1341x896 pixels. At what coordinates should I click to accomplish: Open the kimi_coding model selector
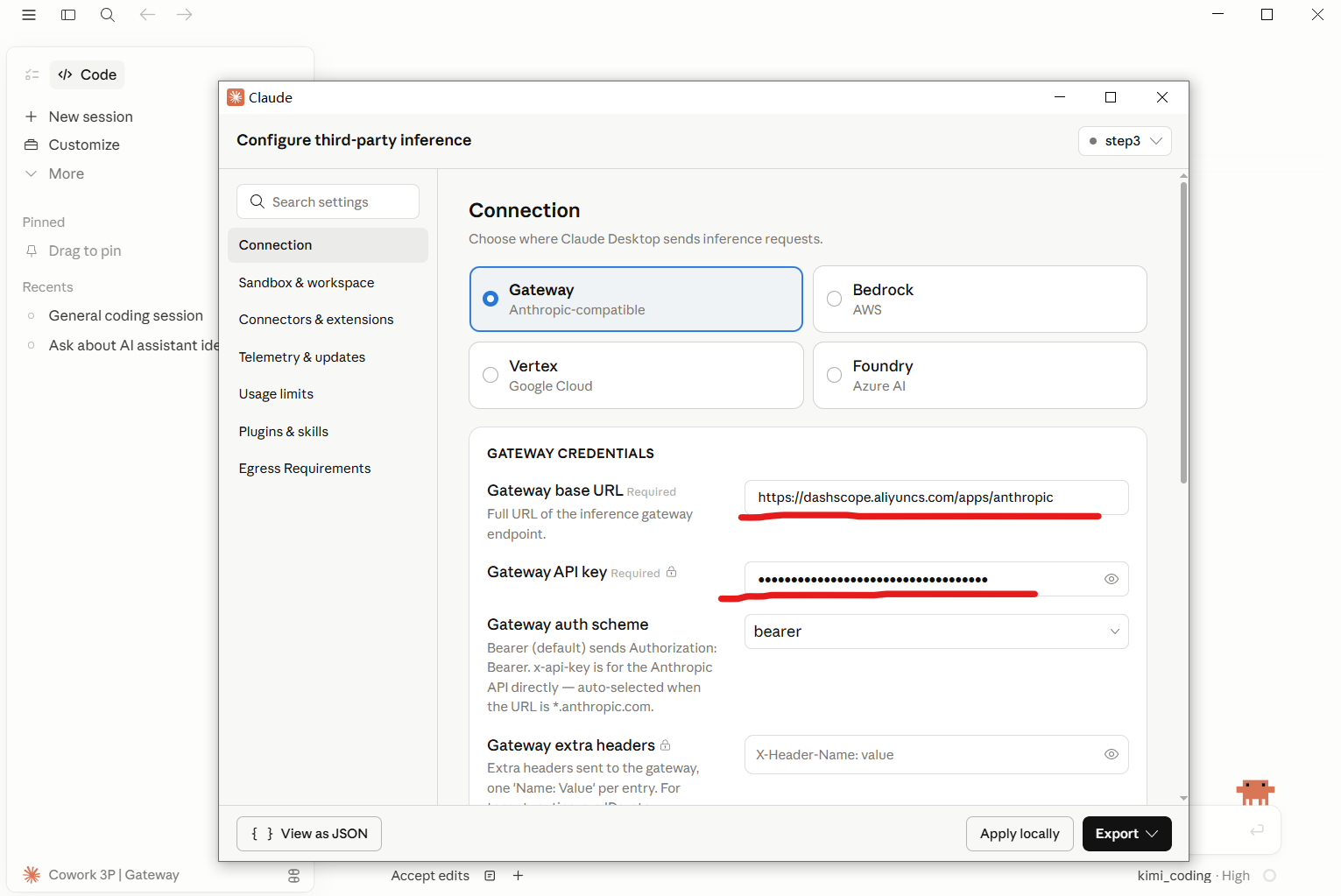click(1174, 875)
